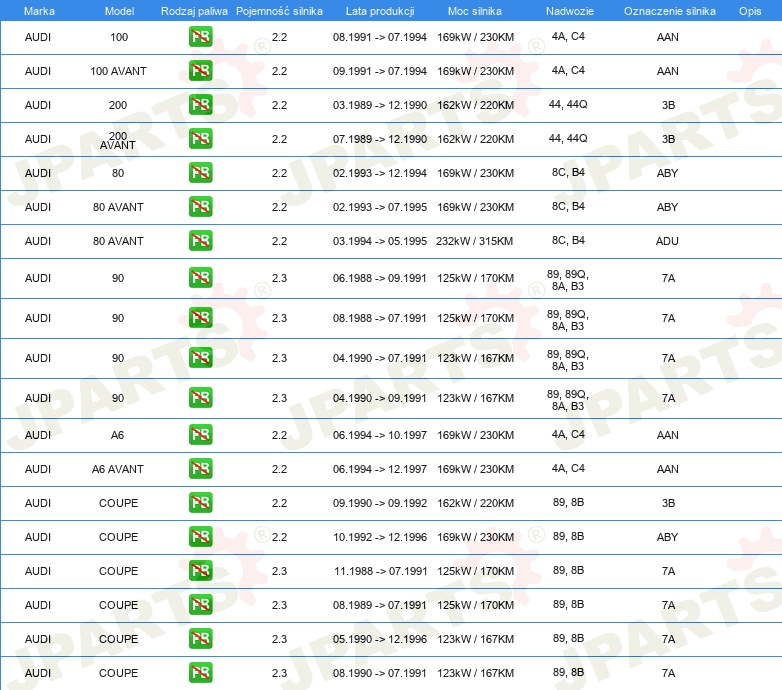Click the fuel icon for Audi COUPE starting 10.1992

click(x=200, y=537)
